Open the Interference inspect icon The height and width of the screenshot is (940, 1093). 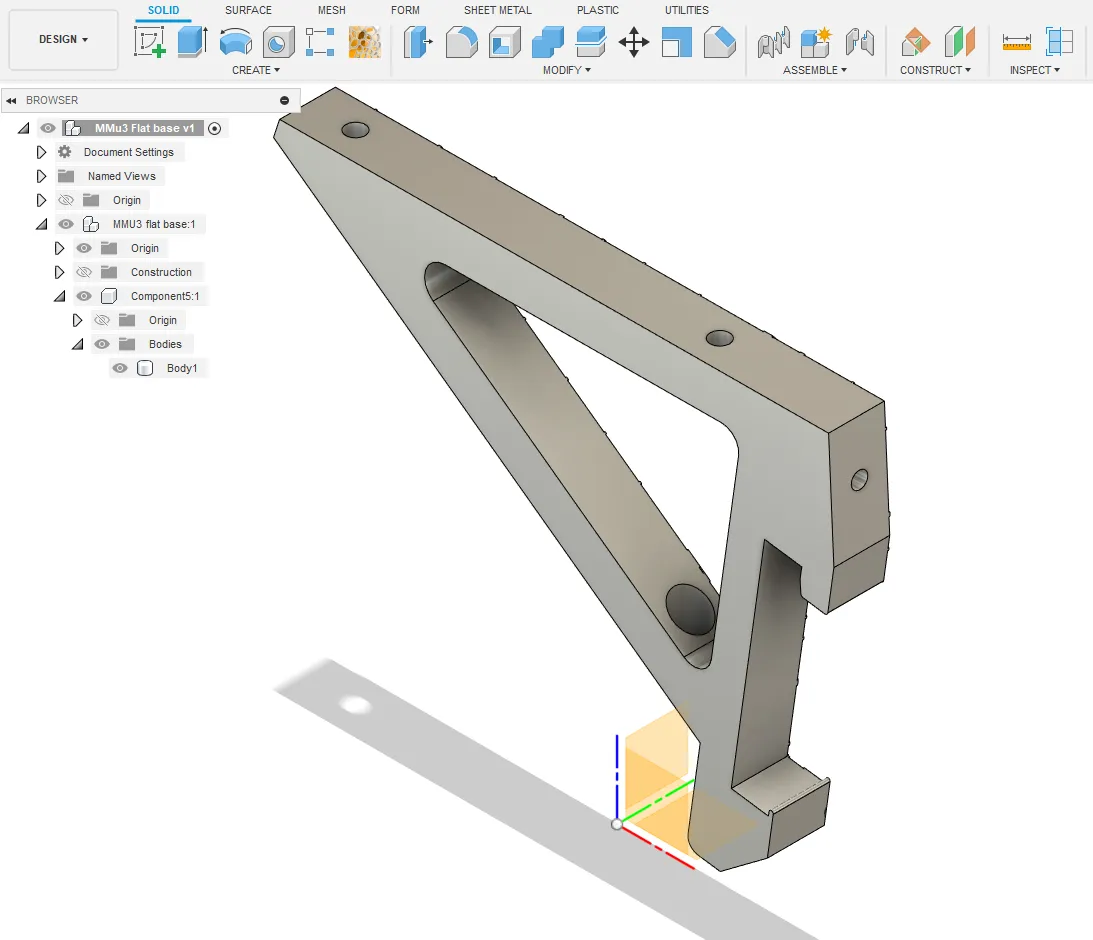pos(1060,42)
